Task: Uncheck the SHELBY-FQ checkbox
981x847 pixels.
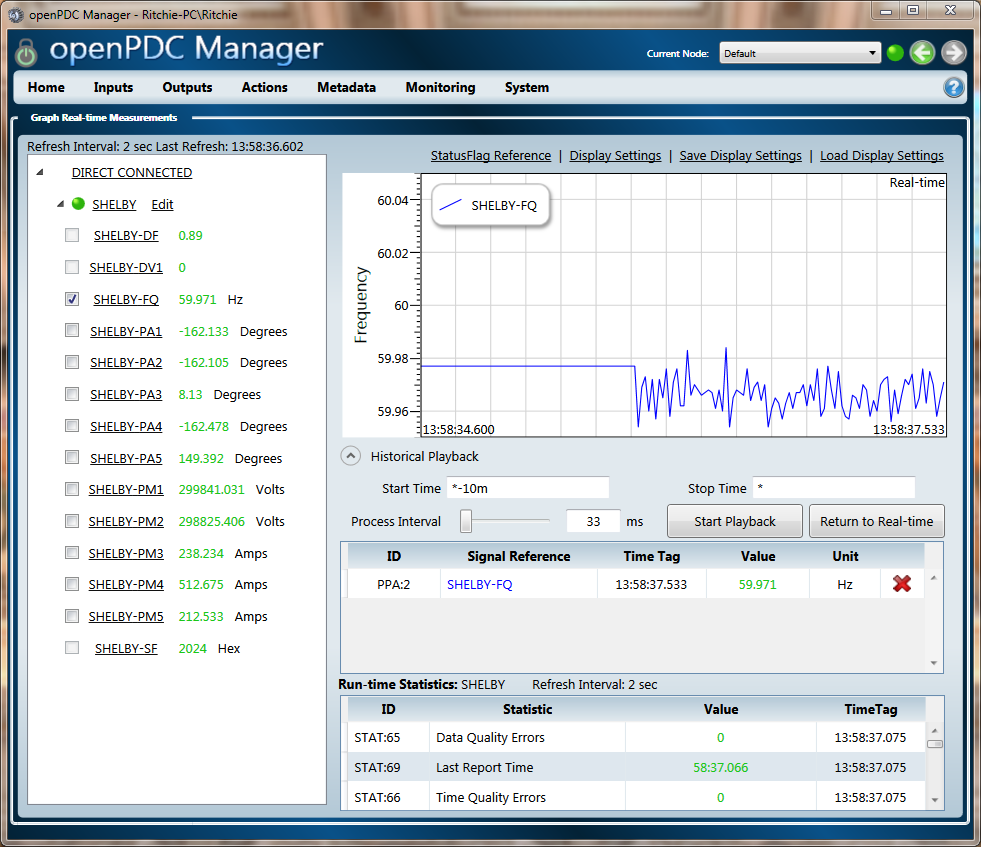Action: [72, 299]
